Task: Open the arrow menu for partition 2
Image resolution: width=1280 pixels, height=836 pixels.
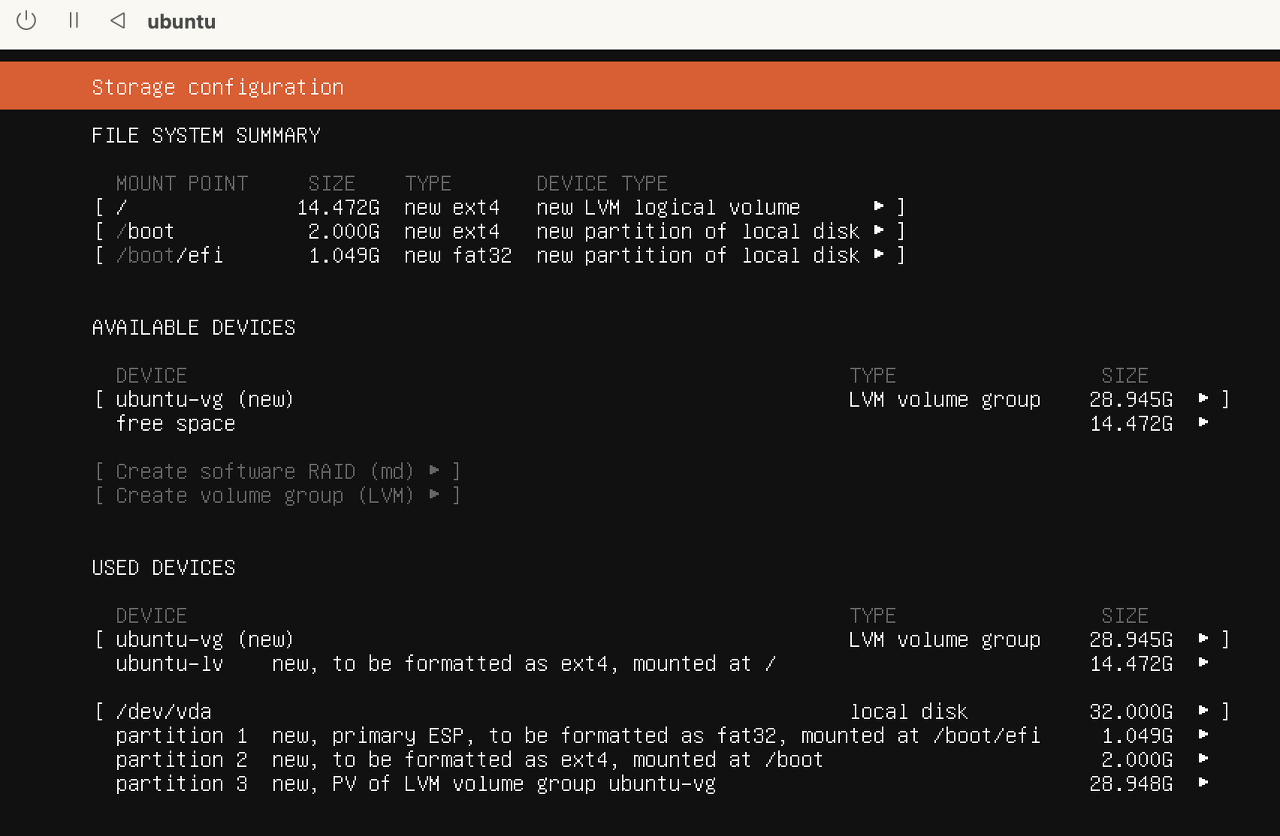Action: click(x=1204, y=759)
